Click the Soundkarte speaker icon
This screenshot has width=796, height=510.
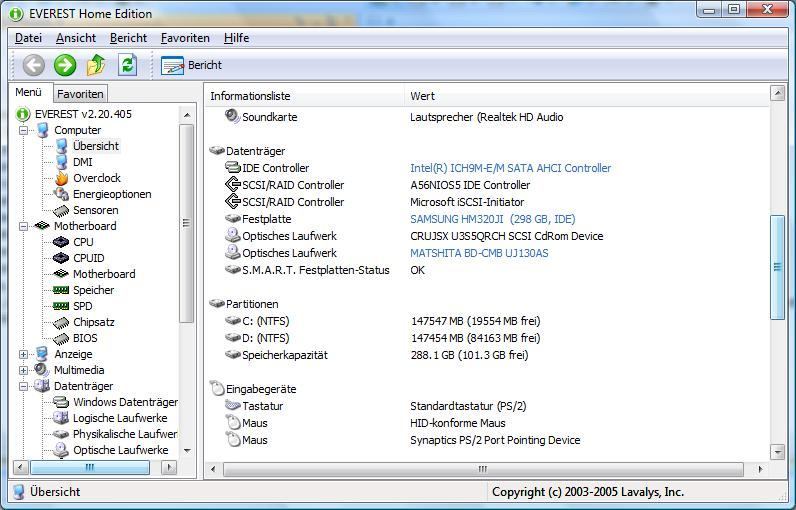tap(232, 116)
